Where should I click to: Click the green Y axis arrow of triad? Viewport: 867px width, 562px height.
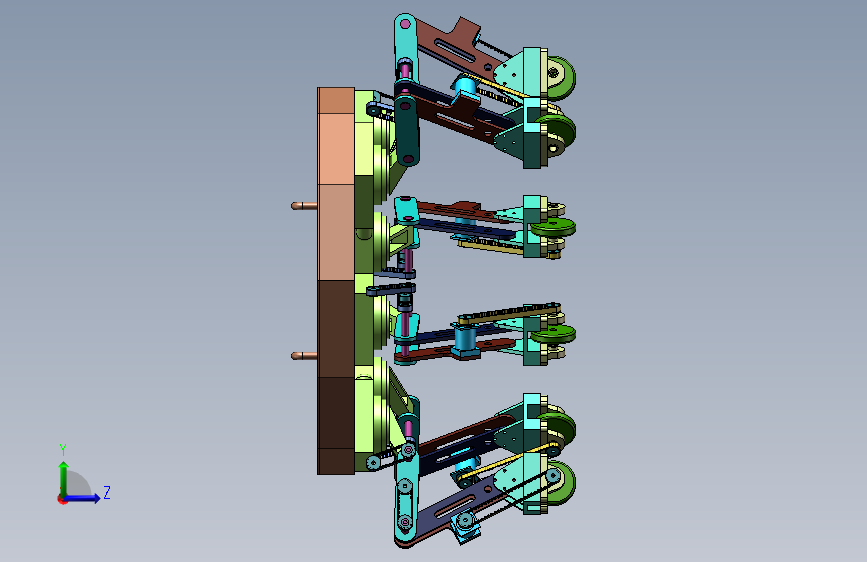(x=63, y=479)
